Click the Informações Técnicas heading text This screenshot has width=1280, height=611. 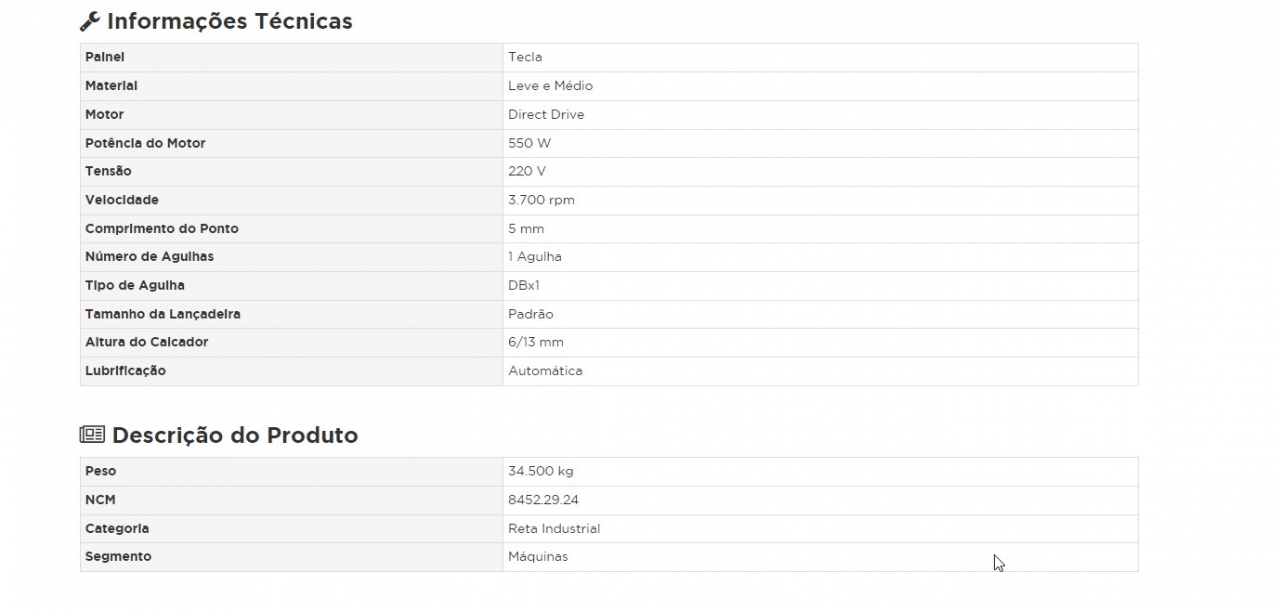tap(229, 21)
